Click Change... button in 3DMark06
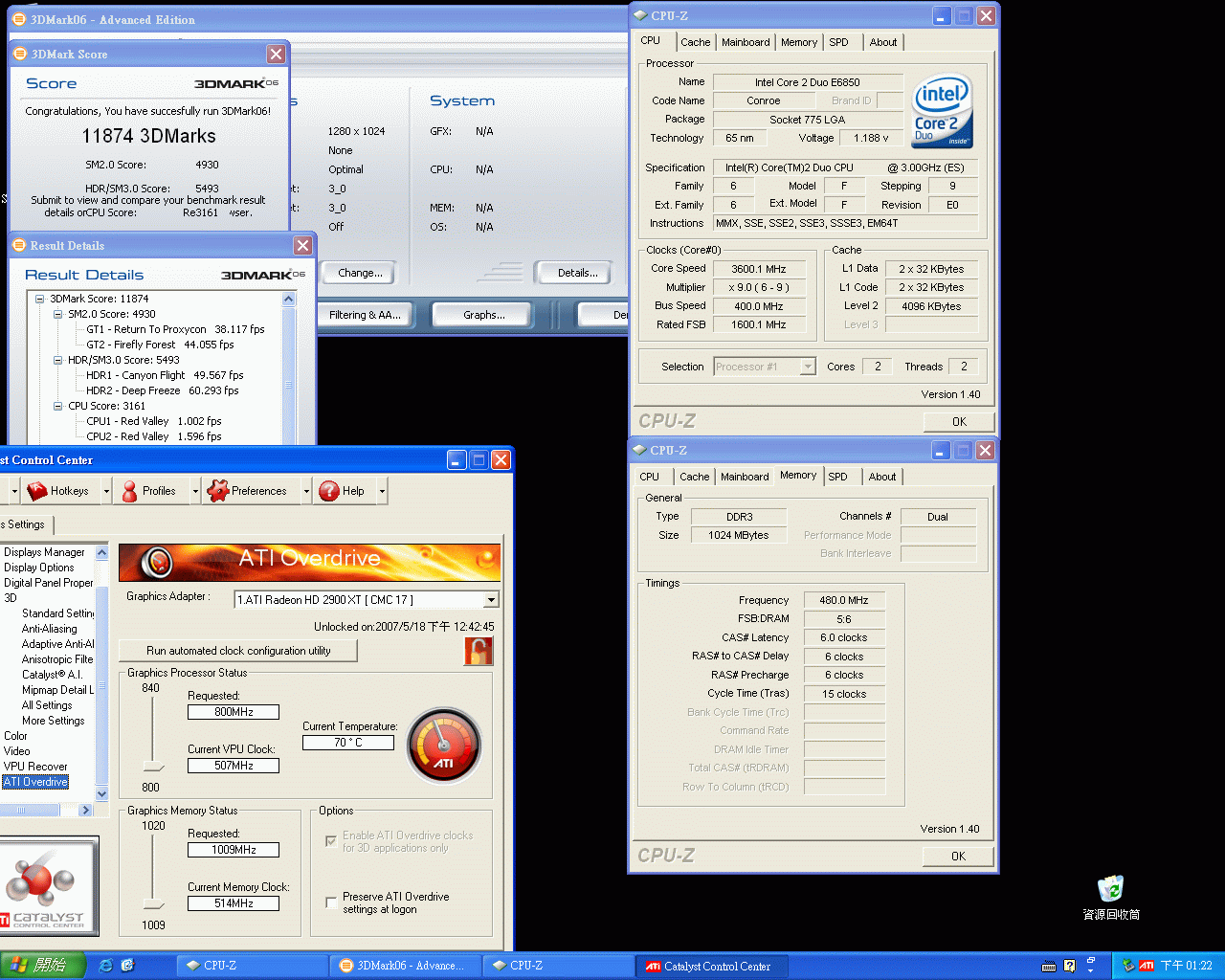Screen dimensions: 1225x980 (x=360, y=273)
